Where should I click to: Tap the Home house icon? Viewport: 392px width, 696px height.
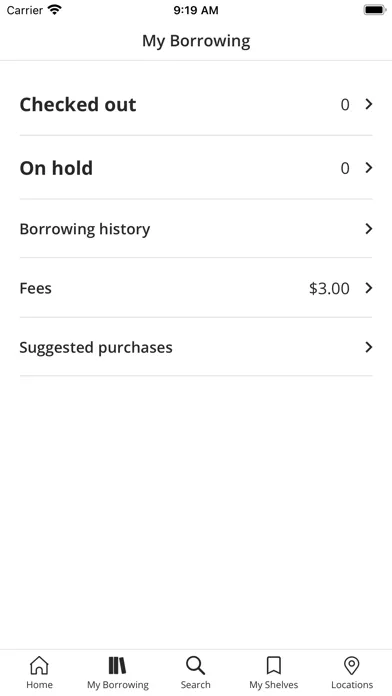click(x=39, y=665)
